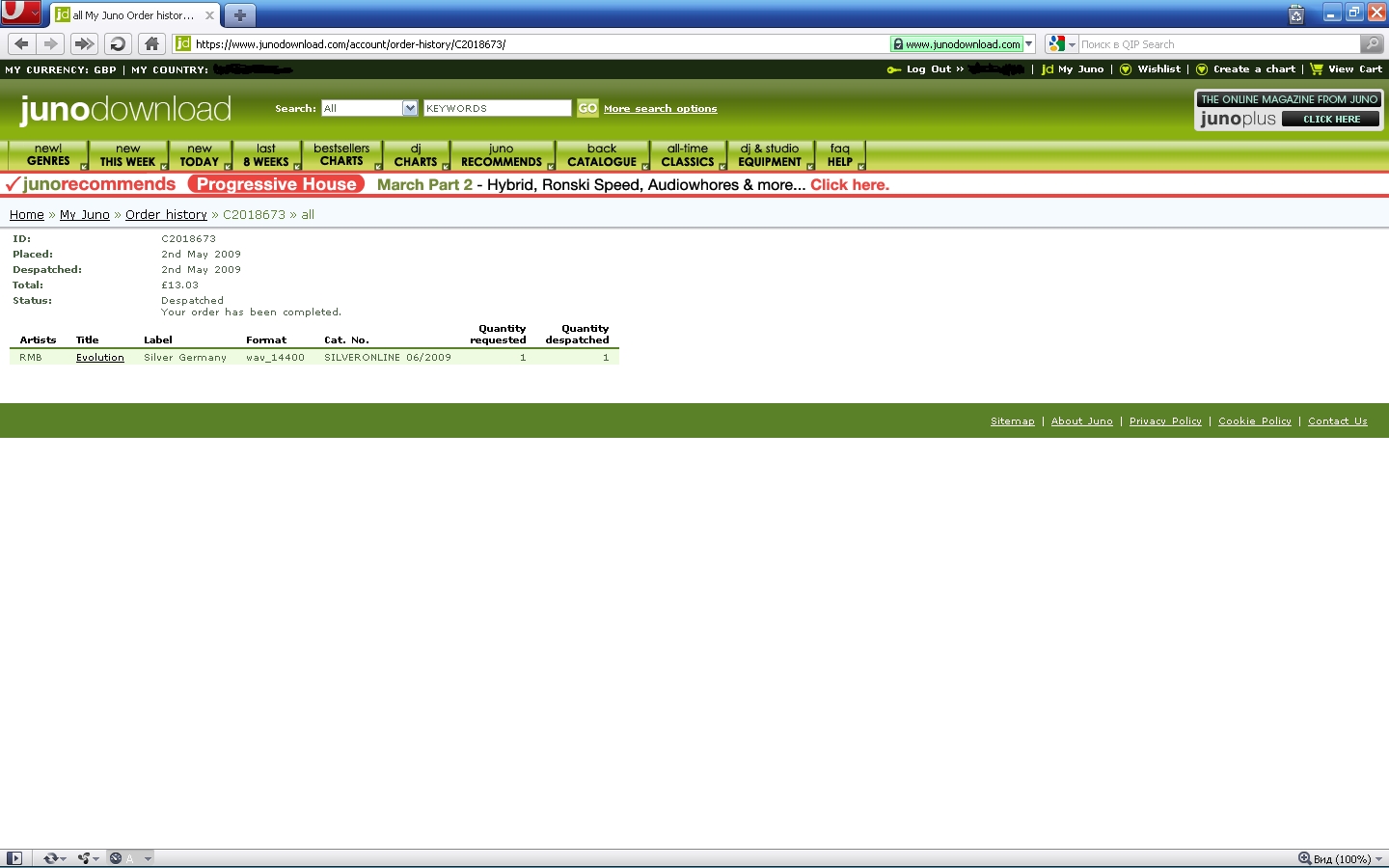Click the Keywords search input field
This screenshot has height=868, width=1389.
[x=497, y=108]
